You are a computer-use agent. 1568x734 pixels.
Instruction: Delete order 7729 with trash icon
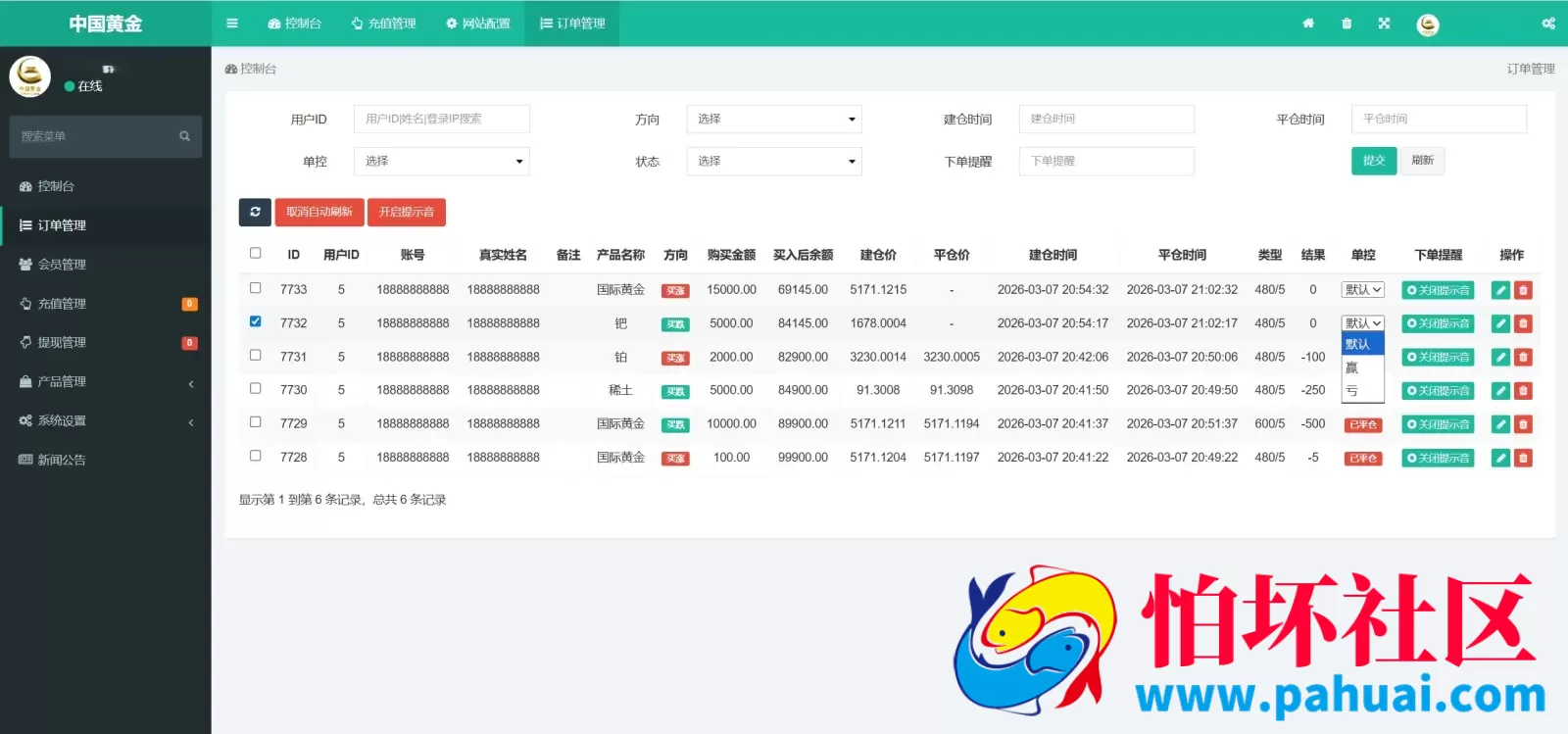pos(1523,424)
